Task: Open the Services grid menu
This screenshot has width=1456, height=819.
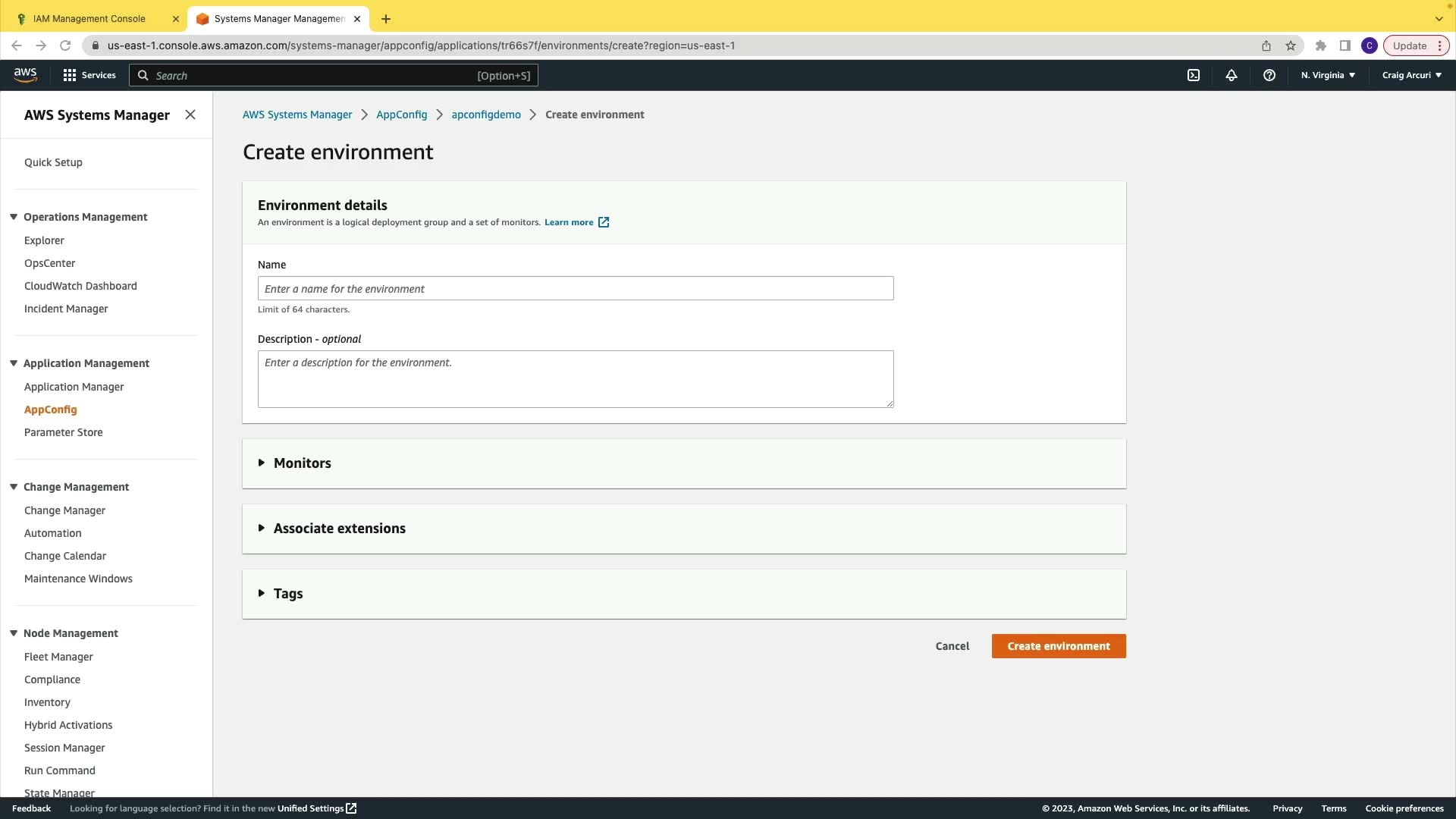Action: 89,75
